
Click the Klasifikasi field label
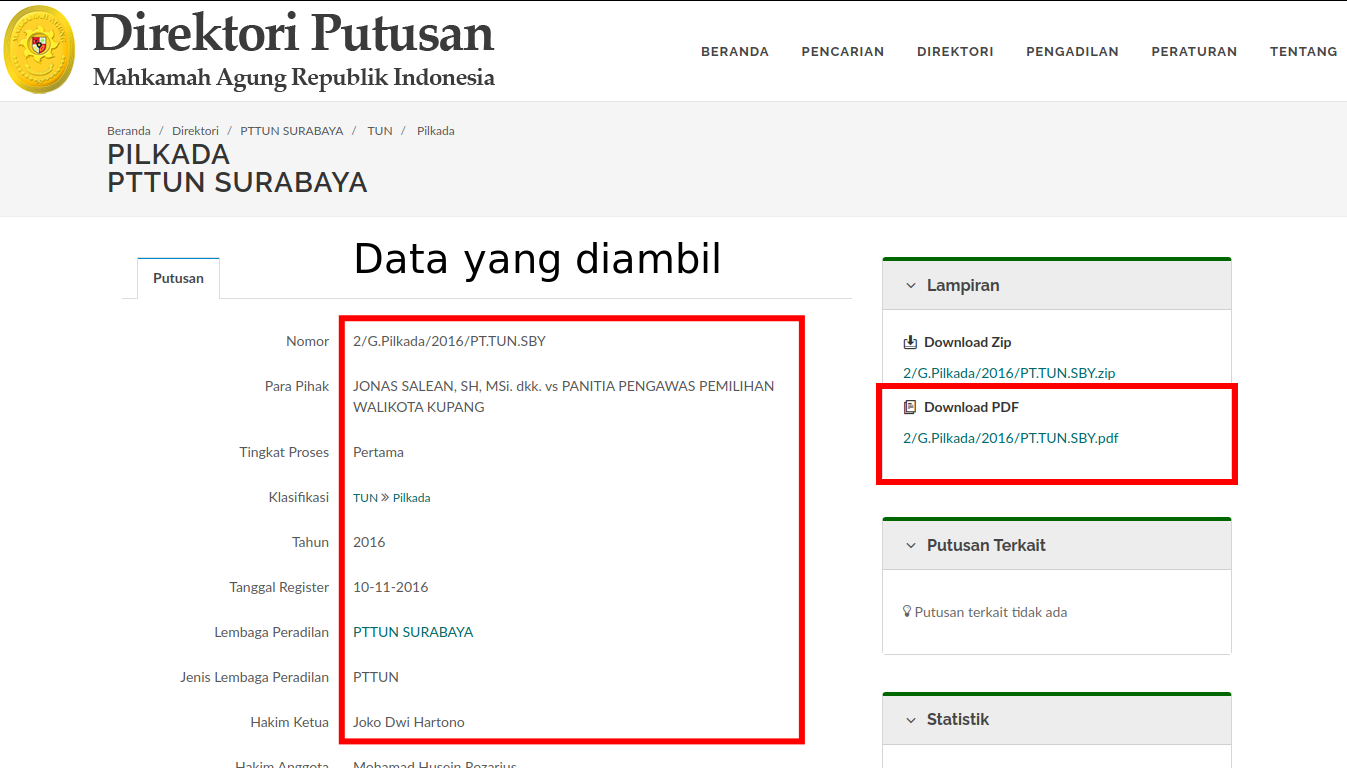[299, 497]
